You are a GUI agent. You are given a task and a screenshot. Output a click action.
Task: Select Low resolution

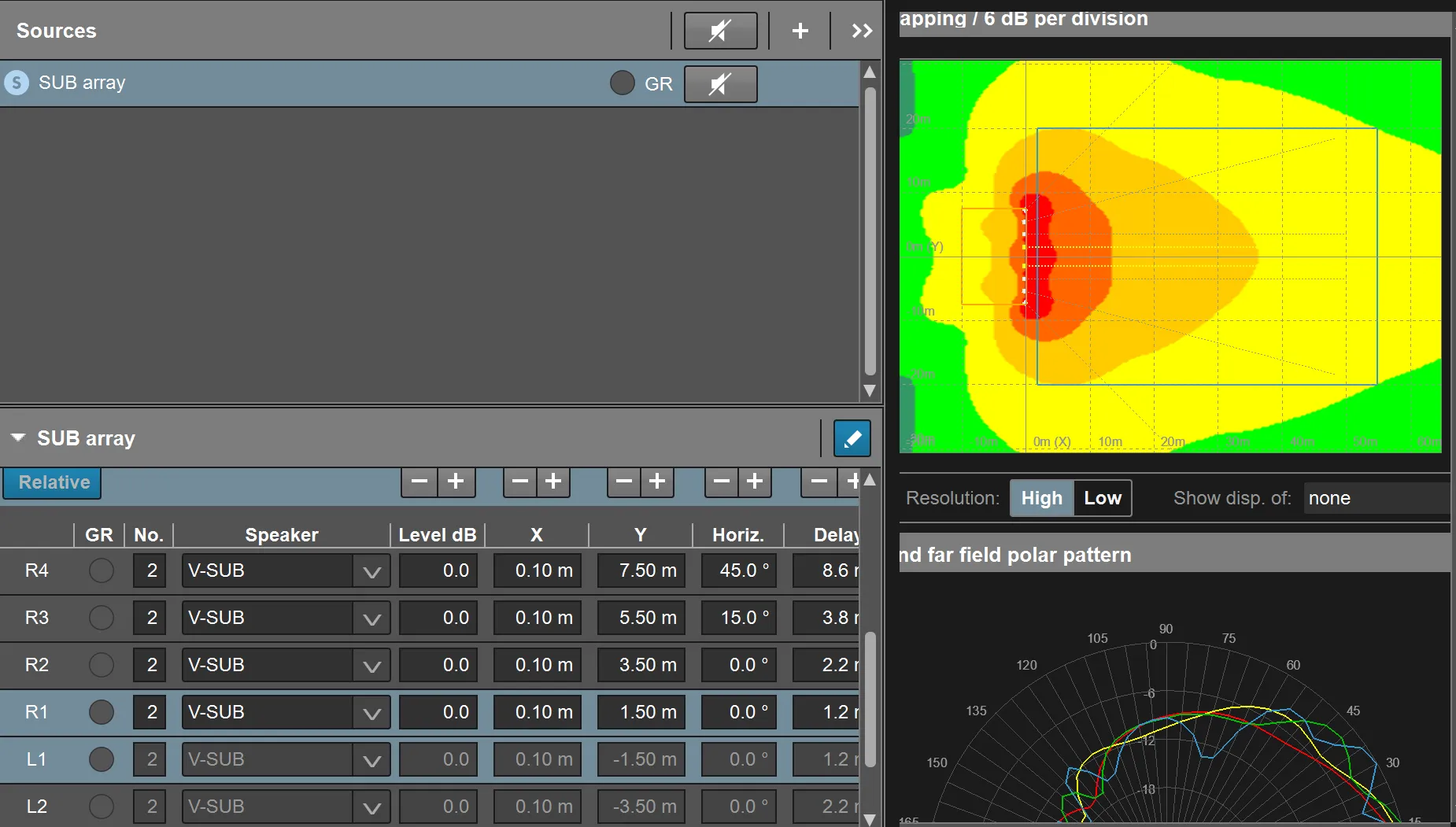coord(1102,498)
